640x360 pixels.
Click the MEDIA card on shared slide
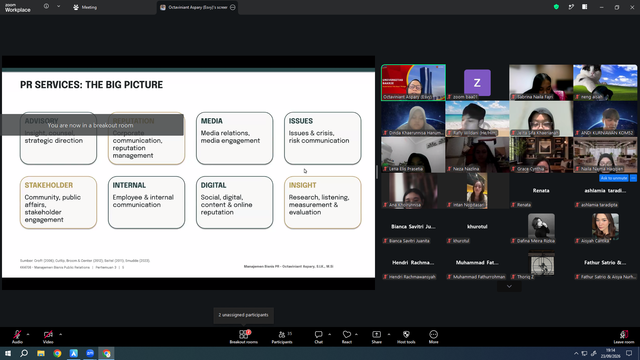point(234,138)
